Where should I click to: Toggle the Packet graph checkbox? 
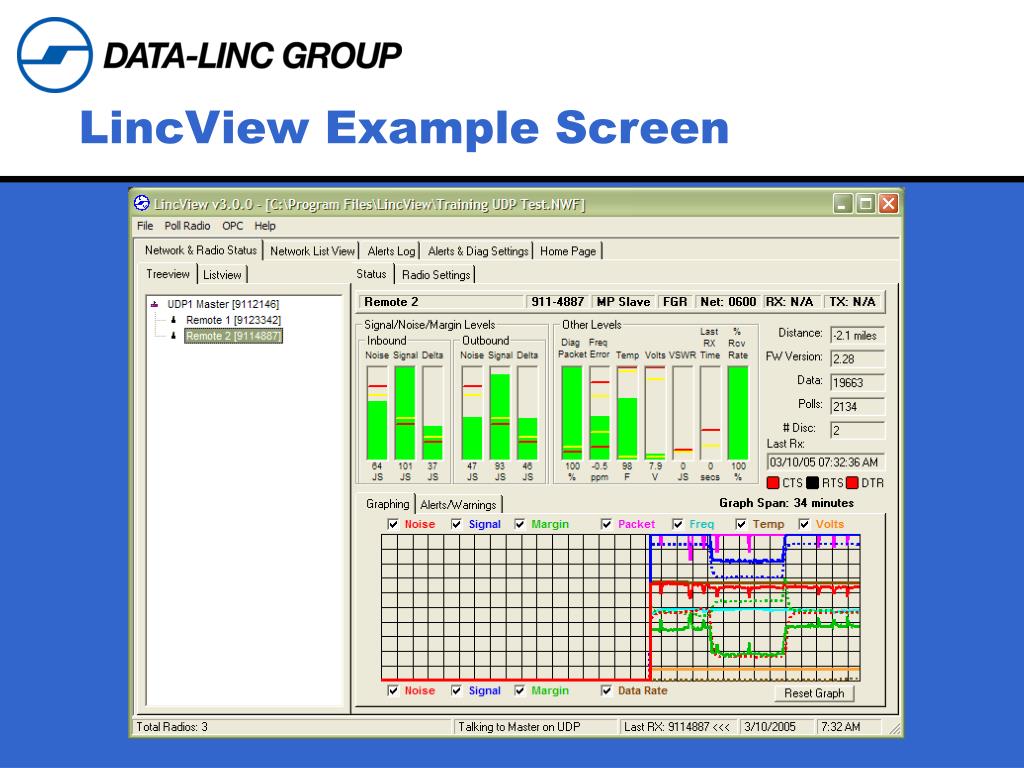click(x=606, y=524)
